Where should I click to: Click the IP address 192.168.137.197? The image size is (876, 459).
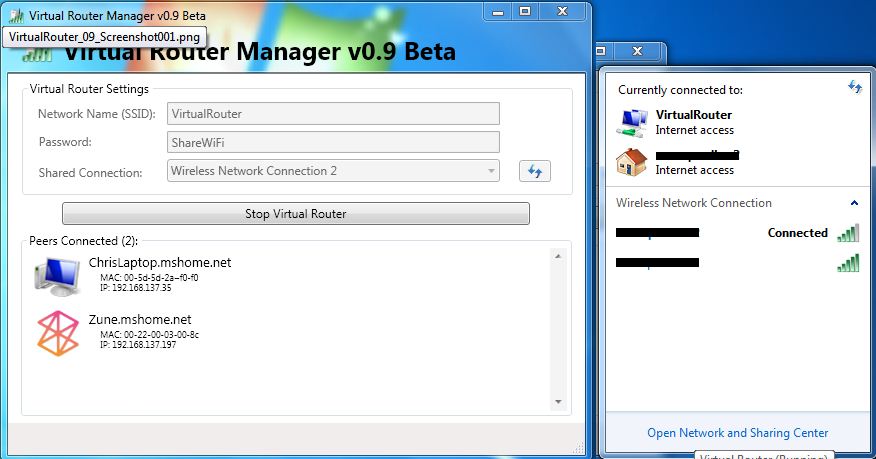tap(138, 345)
